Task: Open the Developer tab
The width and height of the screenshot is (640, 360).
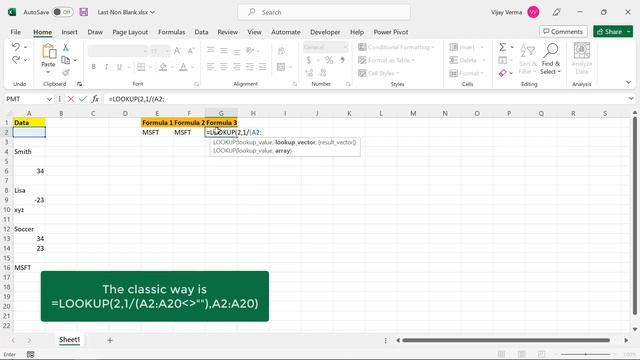Action: pos(325,32)
